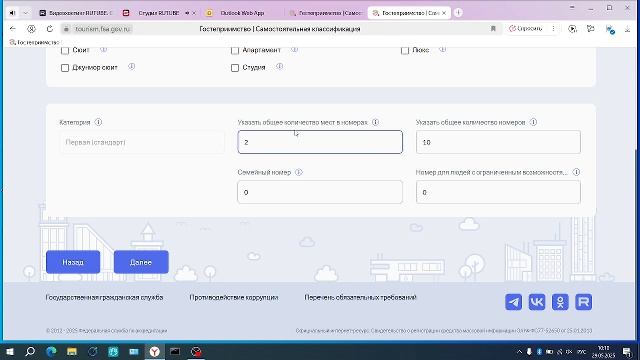Reload the page

click(49, 29)
